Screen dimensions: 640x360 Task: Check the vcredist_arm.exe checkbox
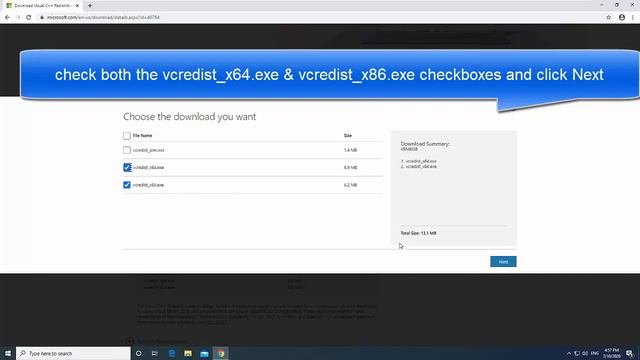[x=127, y=150]
